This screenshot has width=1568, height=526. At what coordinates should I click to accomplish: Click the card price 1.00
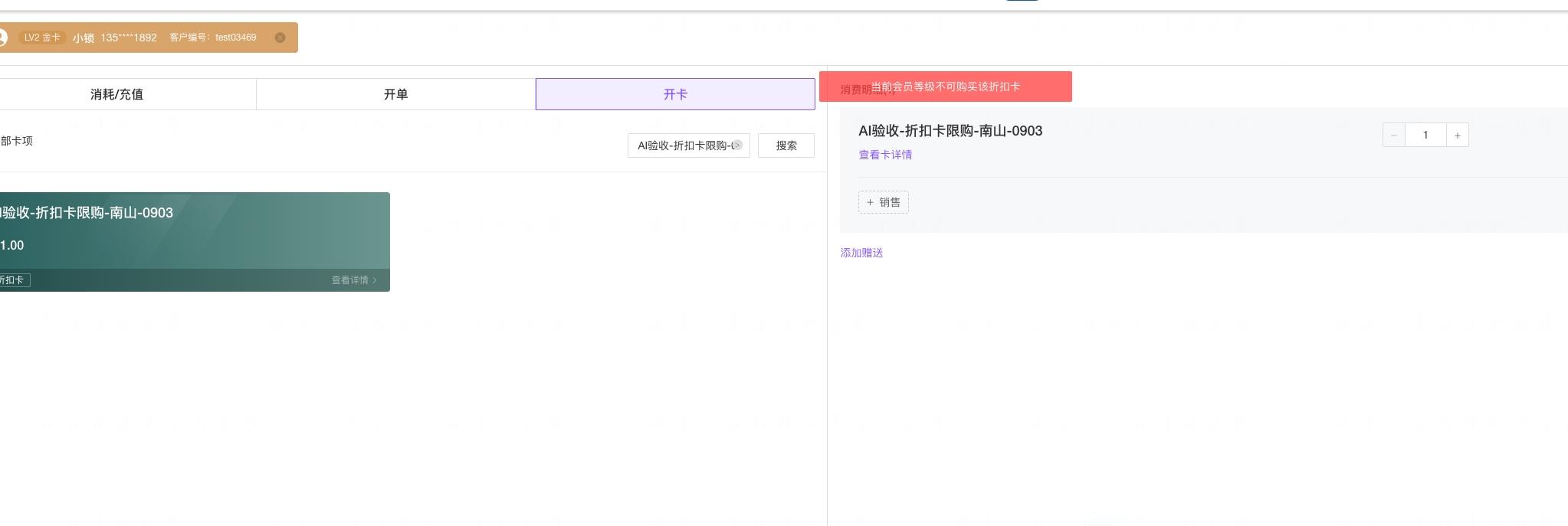point(11,245)
